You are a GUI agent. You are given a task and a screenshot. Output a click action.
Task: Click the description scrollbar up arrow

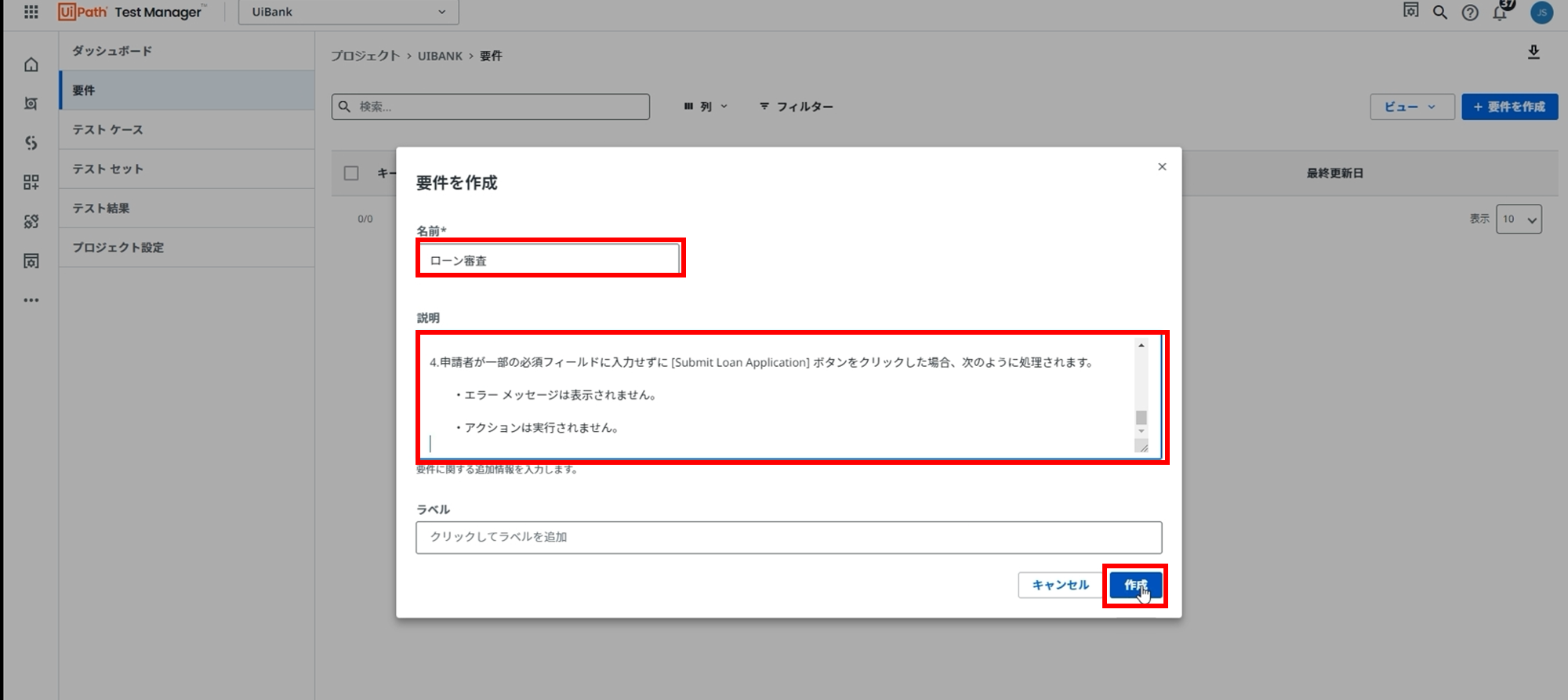1142,346
